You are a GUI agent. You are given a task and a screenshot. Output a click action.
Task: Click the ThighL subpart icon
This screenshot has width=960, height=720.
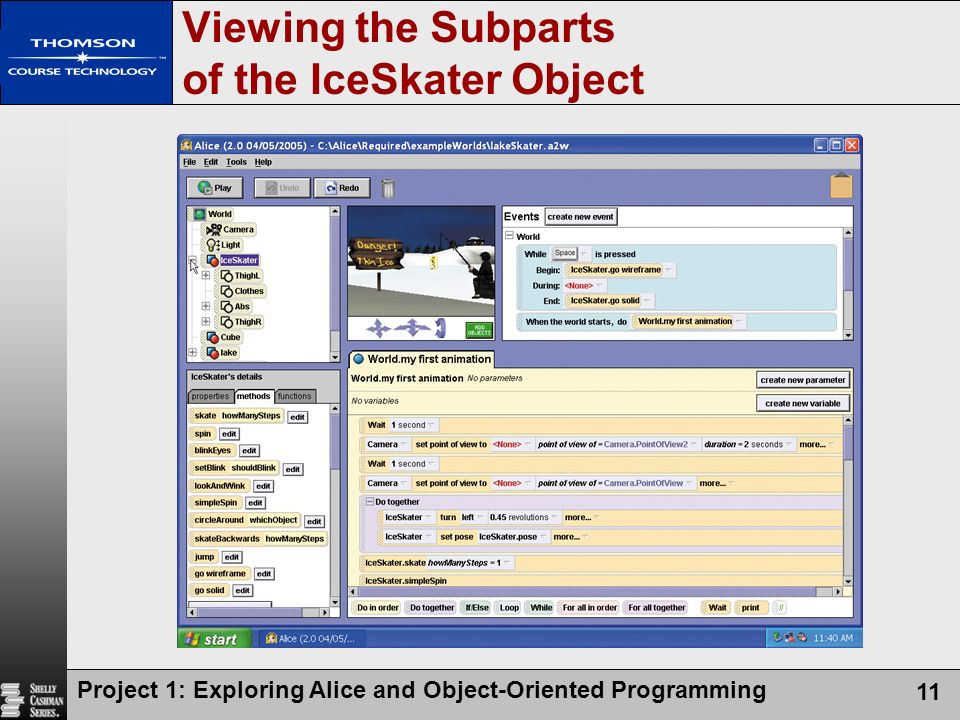(x=227, y=276)
